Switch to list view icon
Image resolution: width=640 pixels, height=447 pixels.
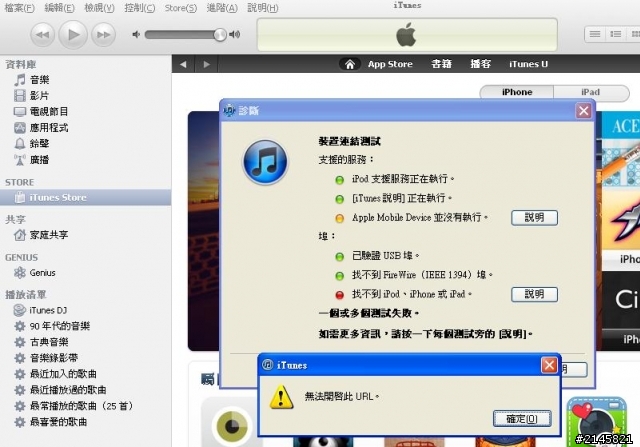[x=595, y=34]
